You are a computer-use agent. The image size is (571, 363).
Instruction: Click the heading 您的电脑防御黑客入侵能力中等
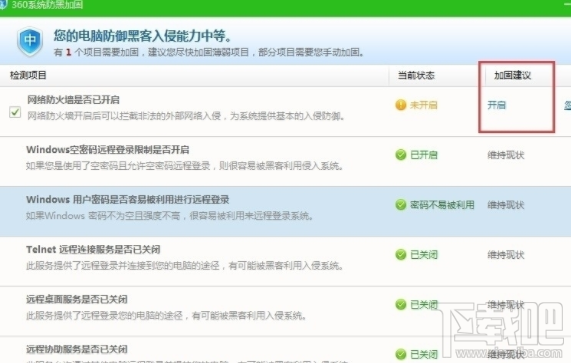click(143, 36)
